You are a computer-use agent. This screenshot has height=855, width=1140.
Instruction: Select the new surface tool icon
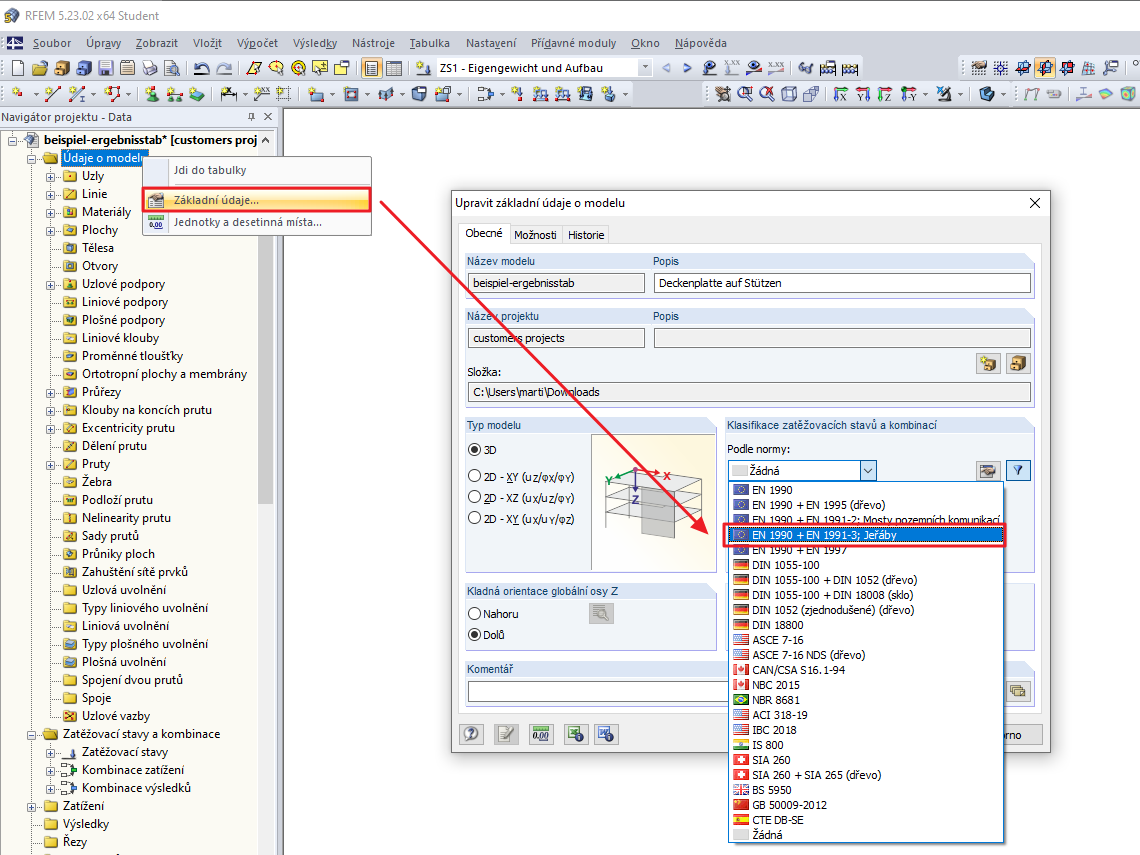click(315, 94)
